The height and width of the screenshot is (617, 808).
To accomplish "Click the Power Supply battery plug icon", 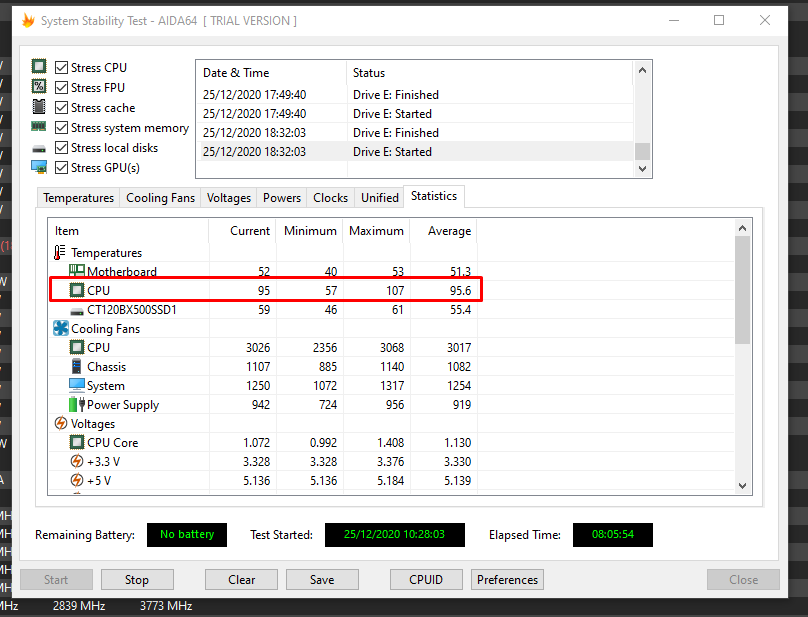I will [x=77, y=404].
